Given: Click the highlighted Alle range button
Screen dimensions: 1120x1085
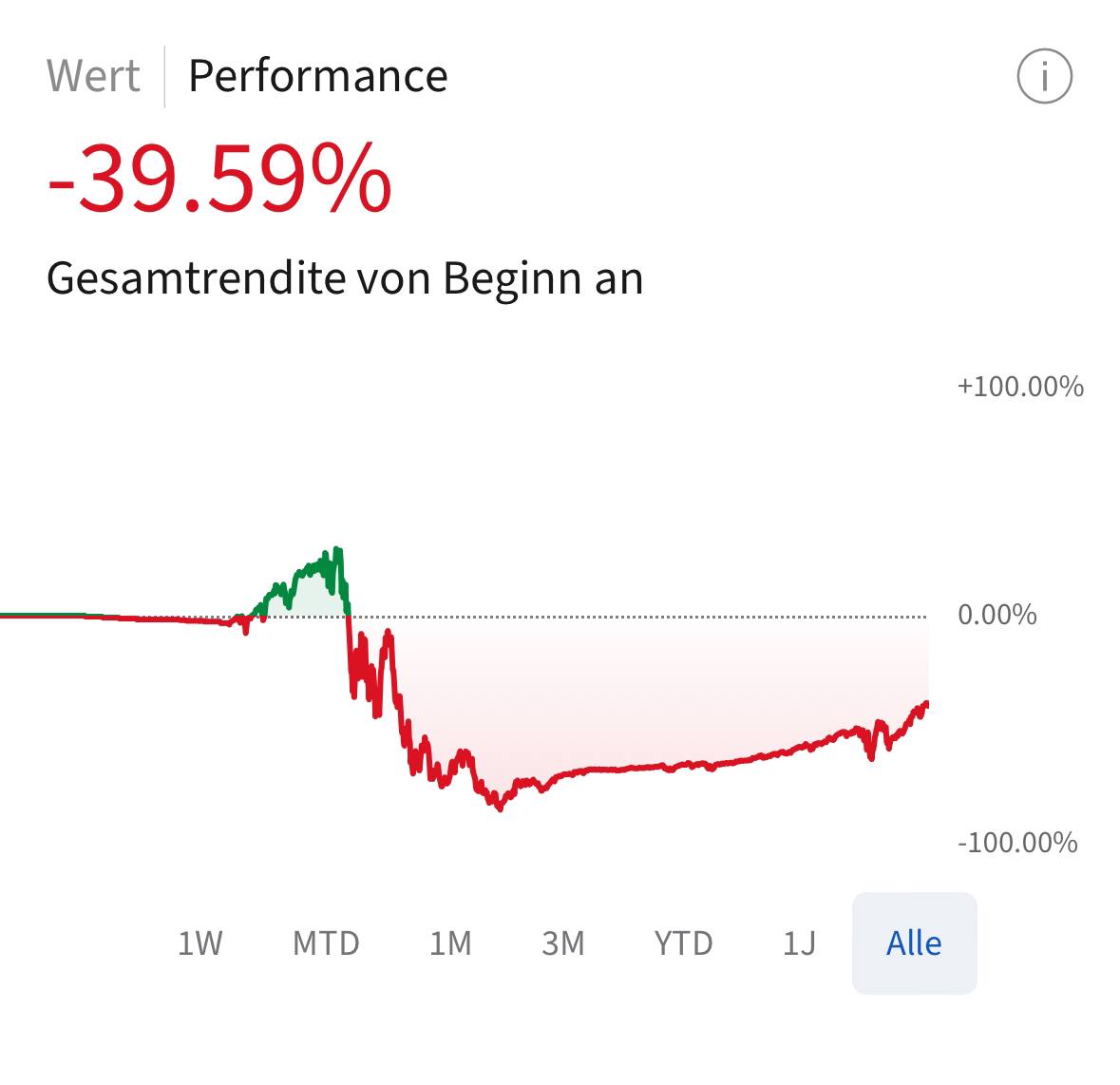Looking at the screenshot, I should click(x=914, y=943).
